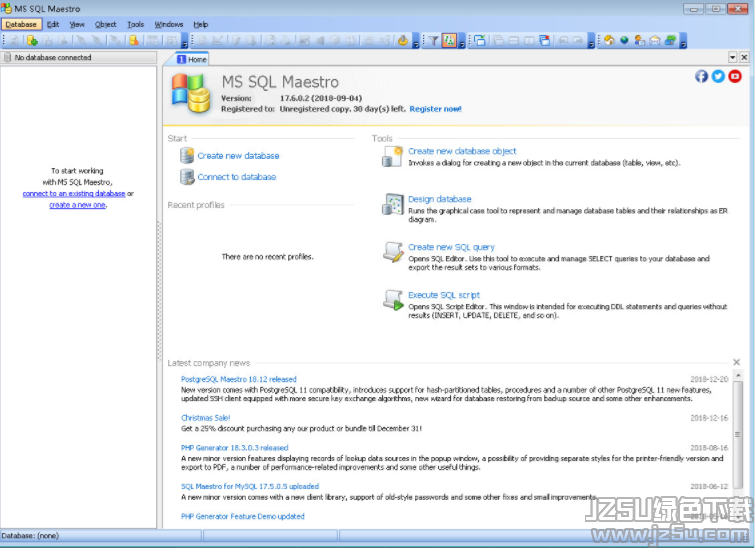
Task: Click the window icon with green arrow
Action: (x=480, y=40)
